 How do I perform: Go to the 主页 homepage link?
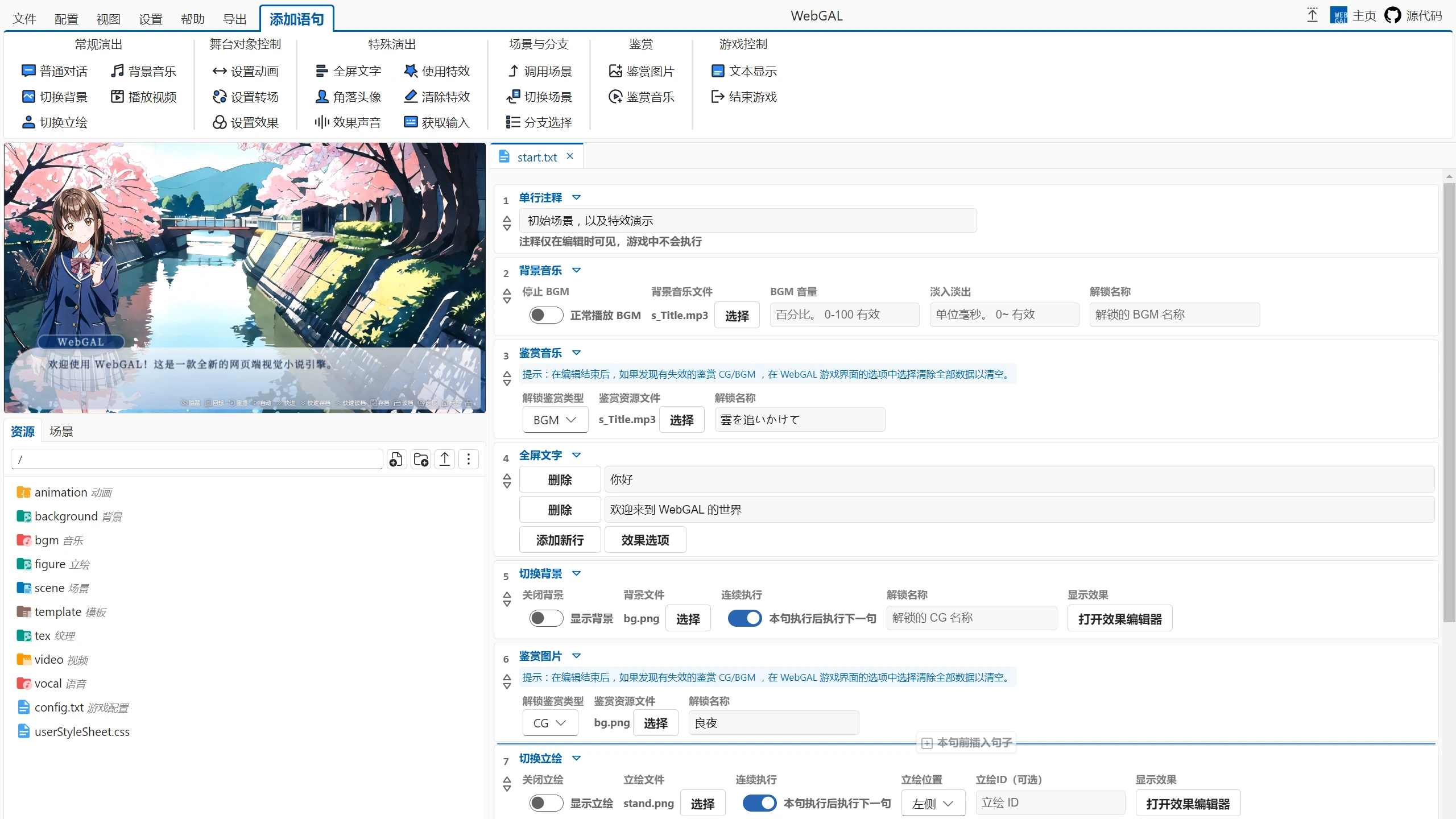(x=1354, y=15)
